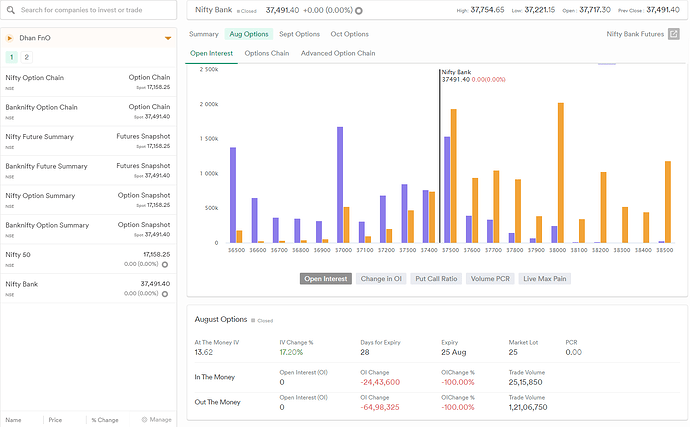Click the Prev Close value in header
The image size is (690, 427).
click(663, 10)
